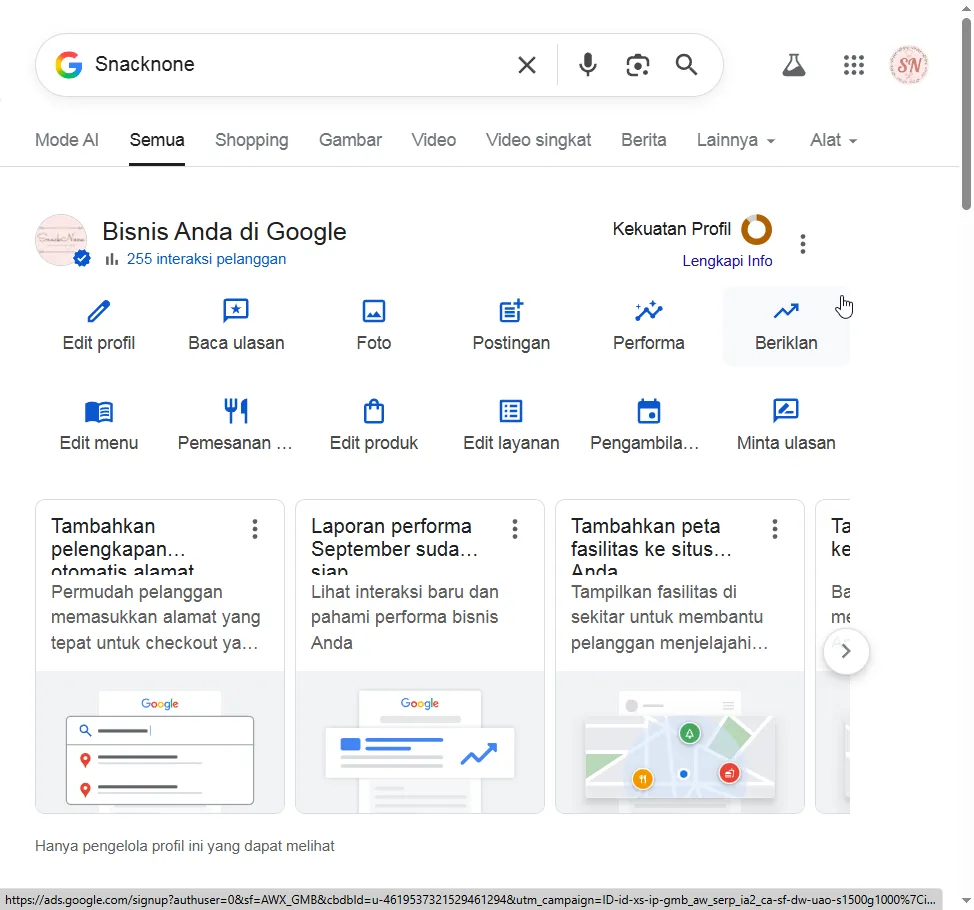The height and width of the screenshot is (910, 974).
Task: Switch to Video singkat tab
Action: pos(539,140)
